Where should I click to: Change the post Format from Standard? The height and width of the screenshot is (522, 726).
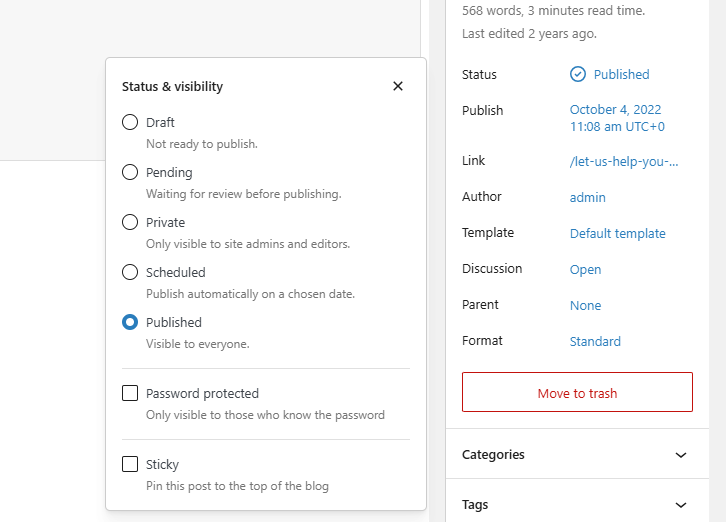(x=595, y=341)
